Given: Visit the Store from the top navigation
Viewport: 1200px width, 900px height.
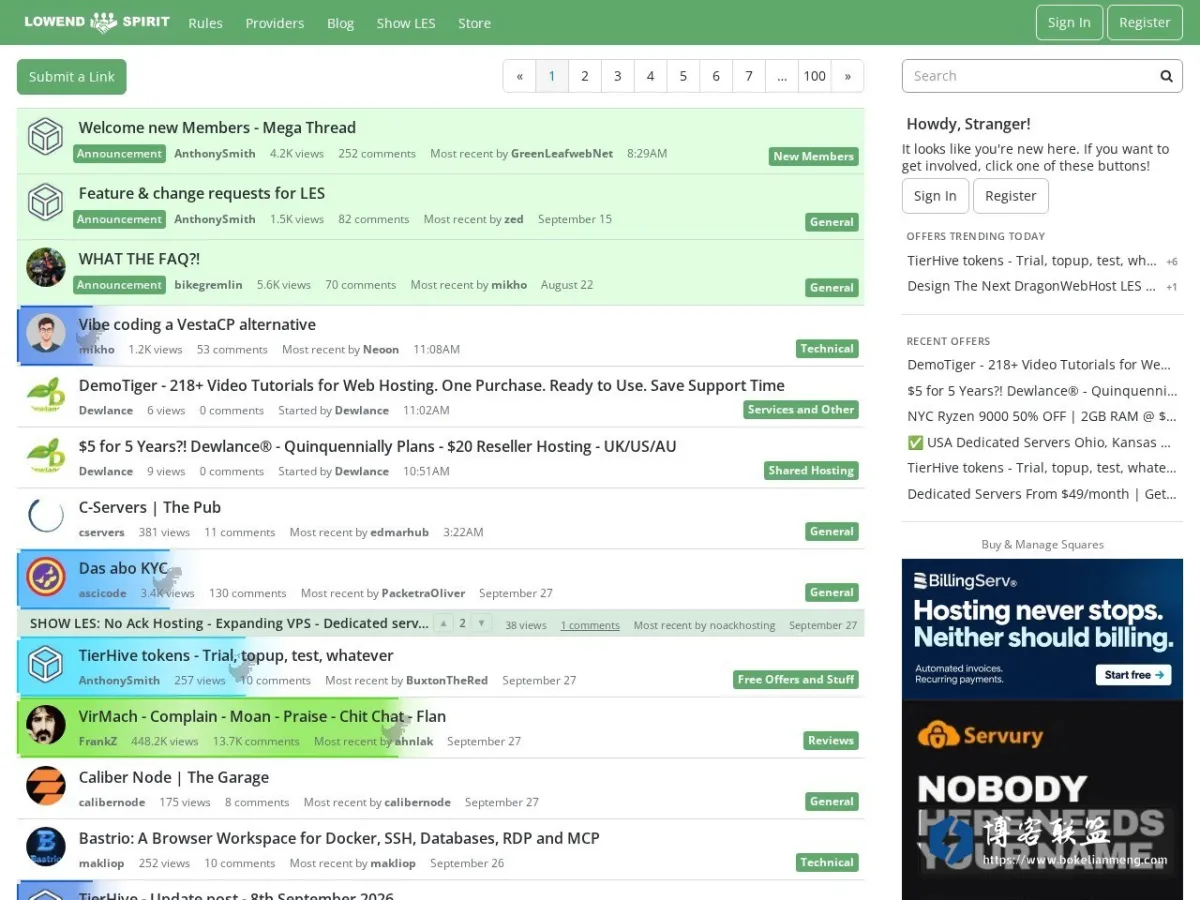Looking at the screenshot, I should tap(474, 23).
